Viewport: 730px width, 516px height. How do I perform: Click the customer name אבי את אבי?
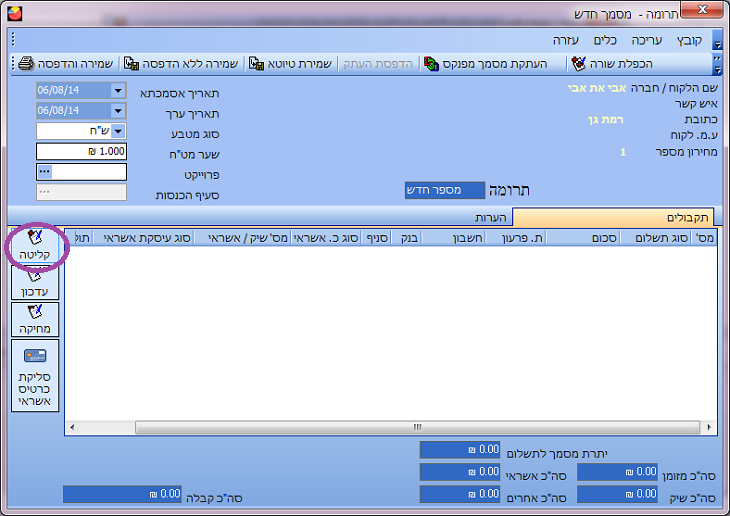[596, 88]
